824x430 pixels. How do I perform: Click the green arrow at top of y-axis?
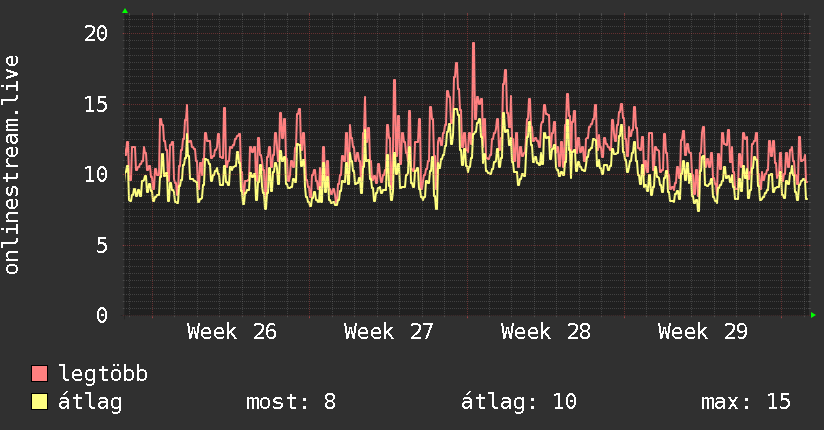pyautogui.click(x=125, y=11)
